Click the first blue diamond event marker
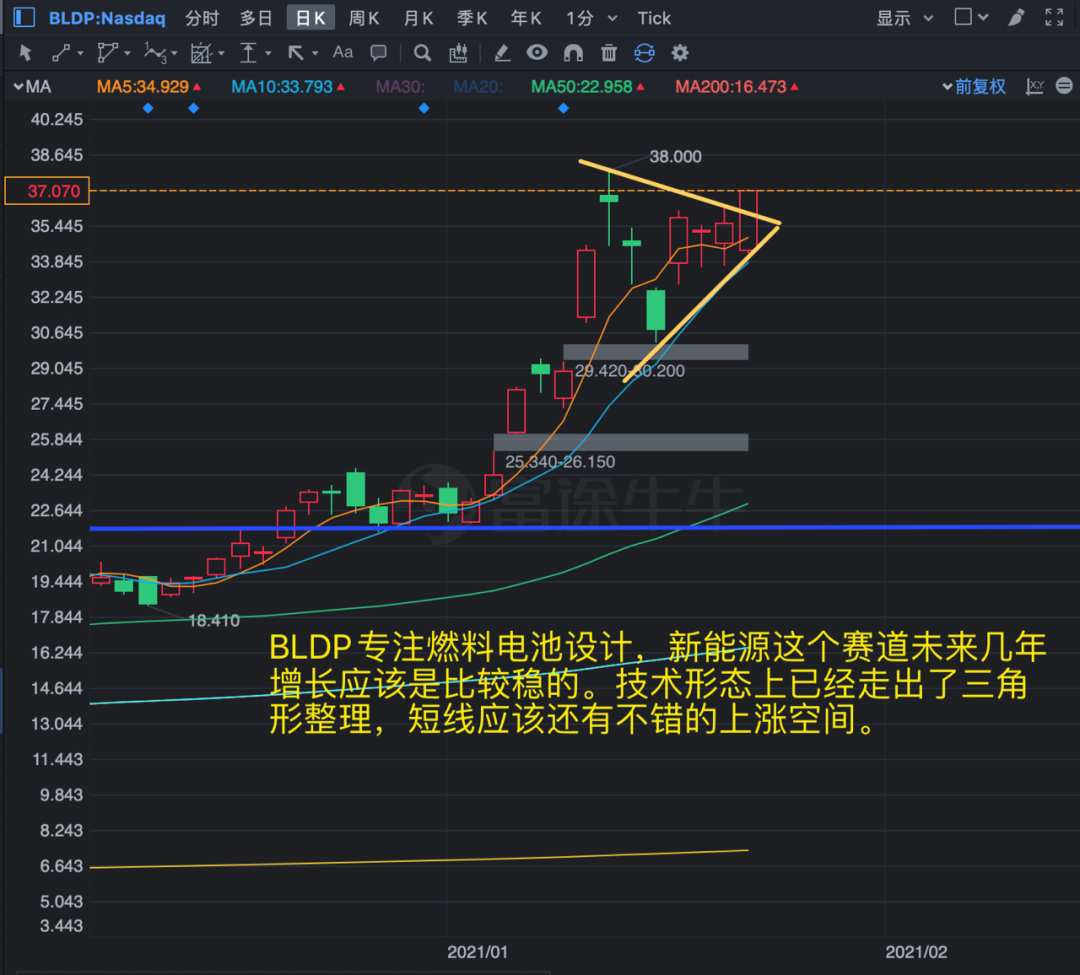Viewport: 1080px width, 975px height. pos(147,108)
